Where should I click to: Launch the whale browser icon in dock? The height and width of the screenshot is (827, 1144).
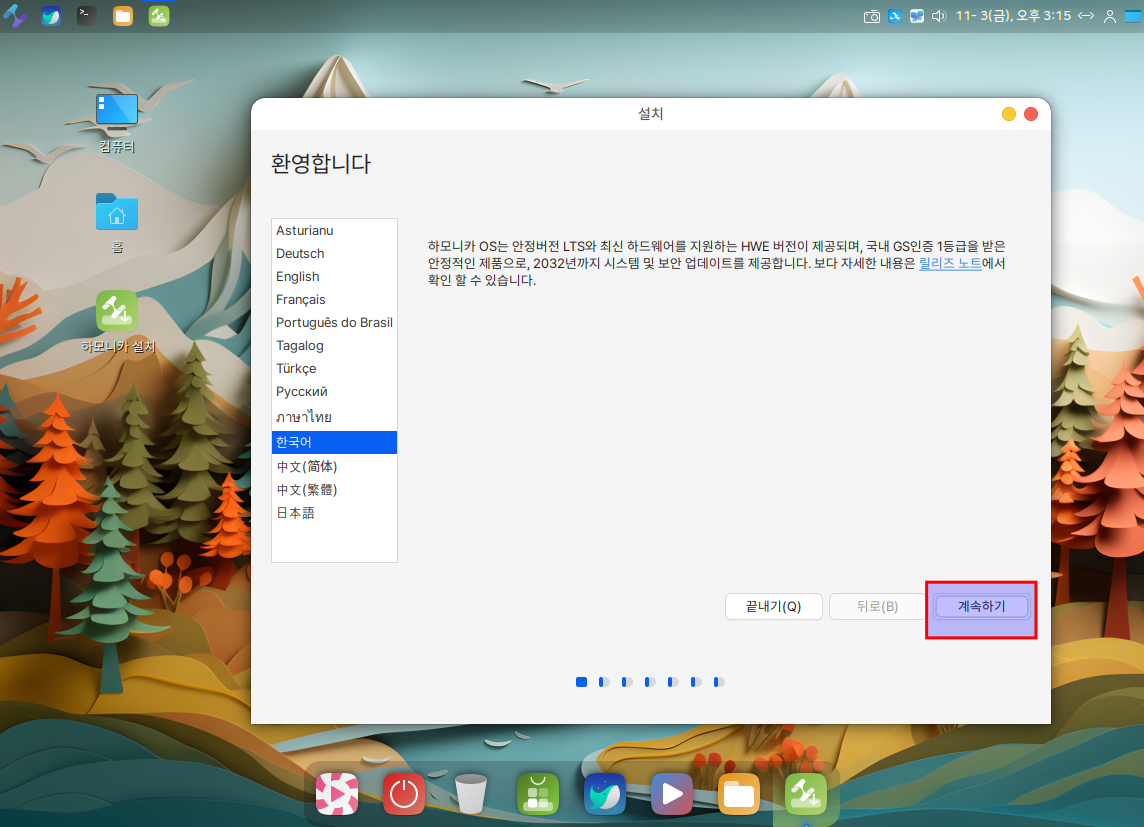605,793
